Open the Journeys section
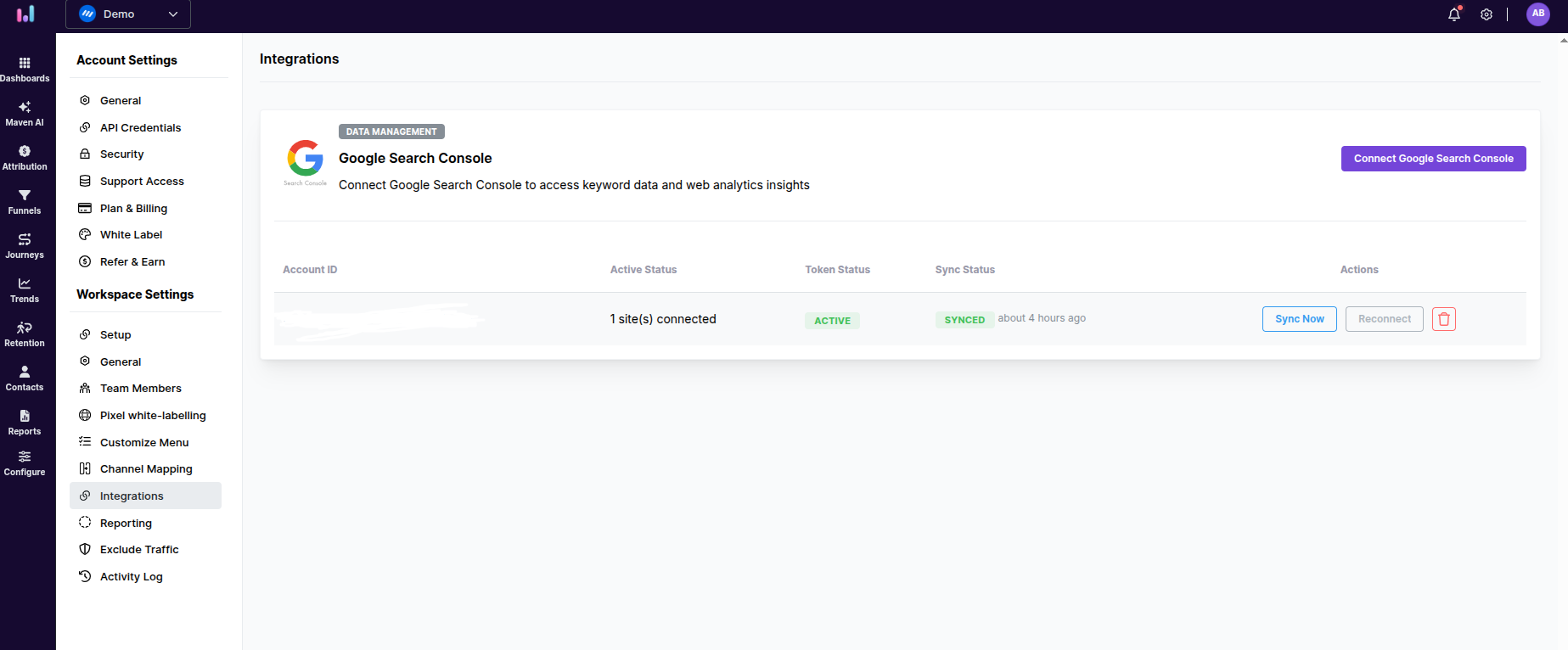This screenshot has width=1568, height=650. click(25, 245)
